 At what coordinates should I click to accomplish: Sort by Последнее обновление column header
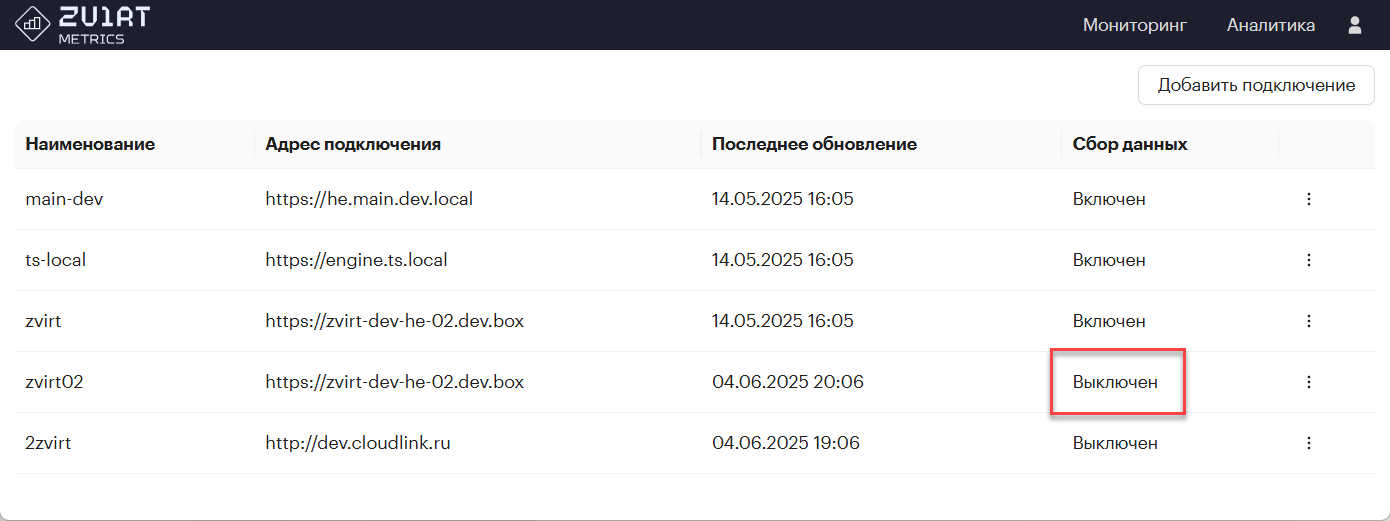[814, 144]
